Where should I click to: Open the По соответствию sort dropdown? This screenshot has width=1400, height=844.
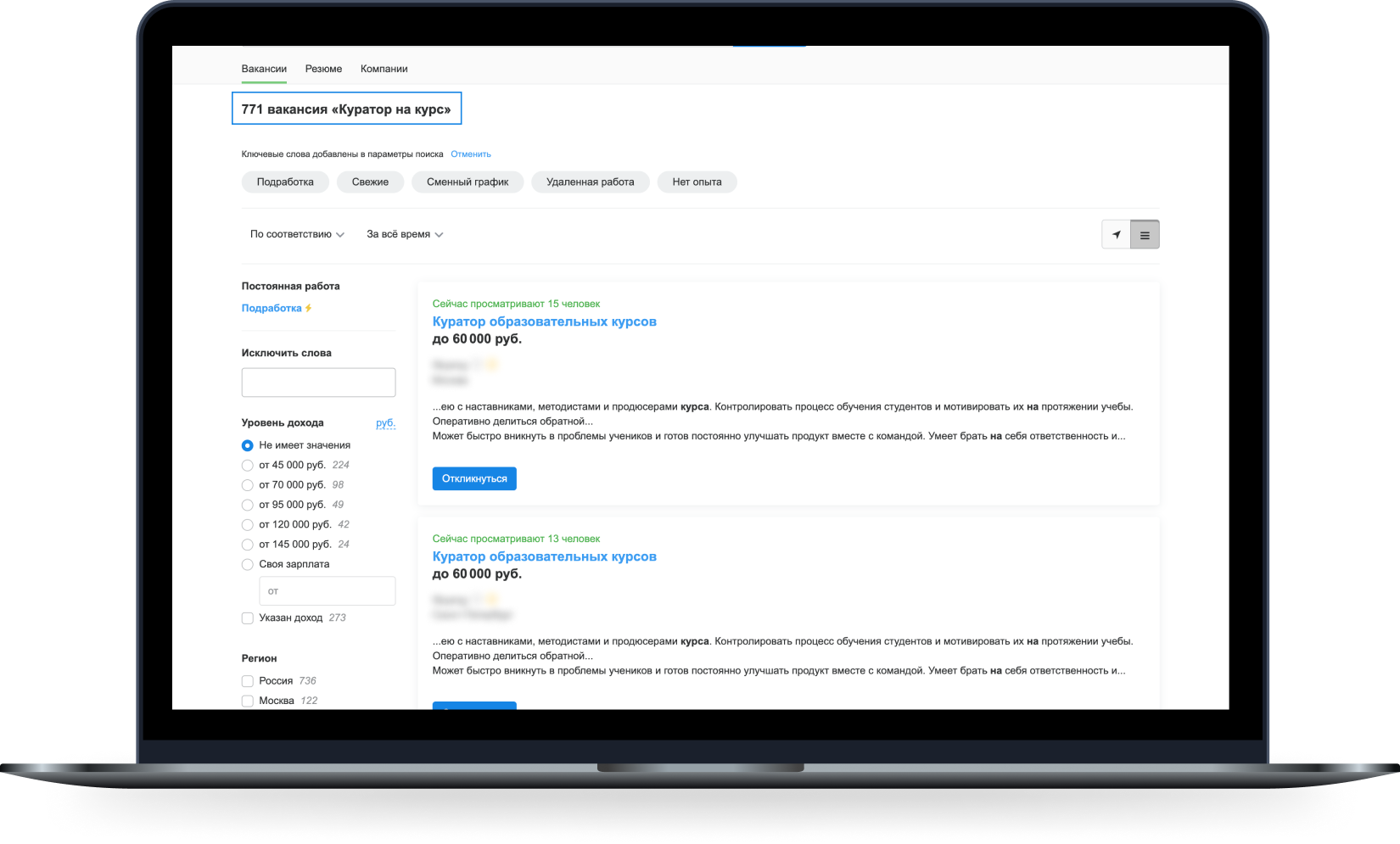point(297,234)
